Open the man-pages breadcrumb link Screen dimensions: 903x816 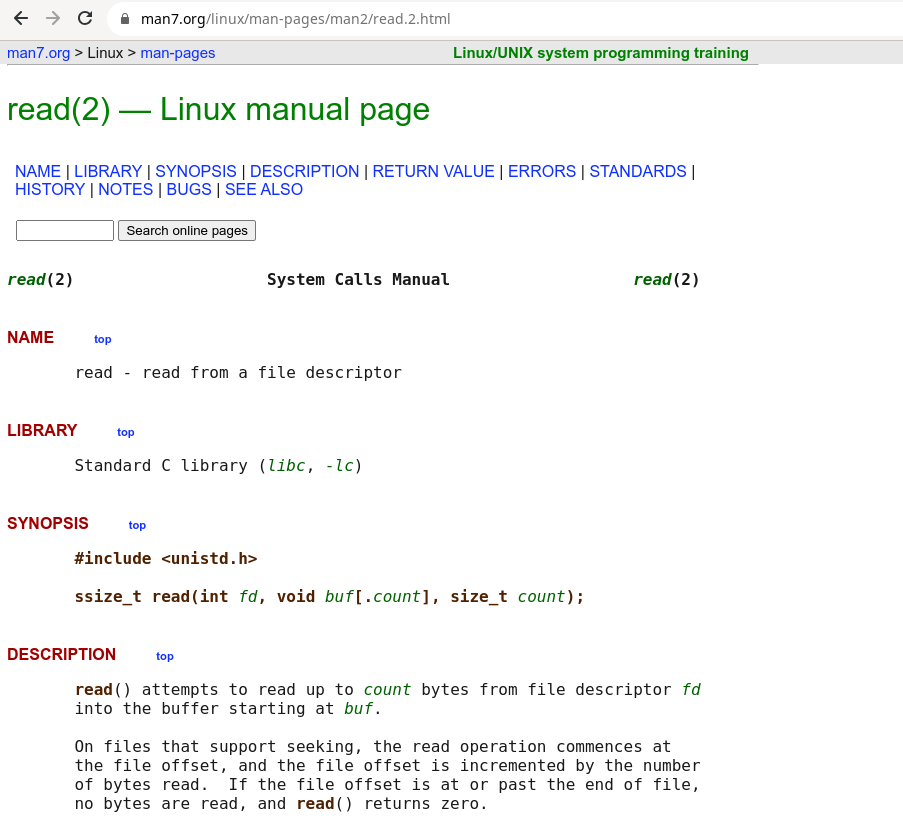click(x=177, y=53)
